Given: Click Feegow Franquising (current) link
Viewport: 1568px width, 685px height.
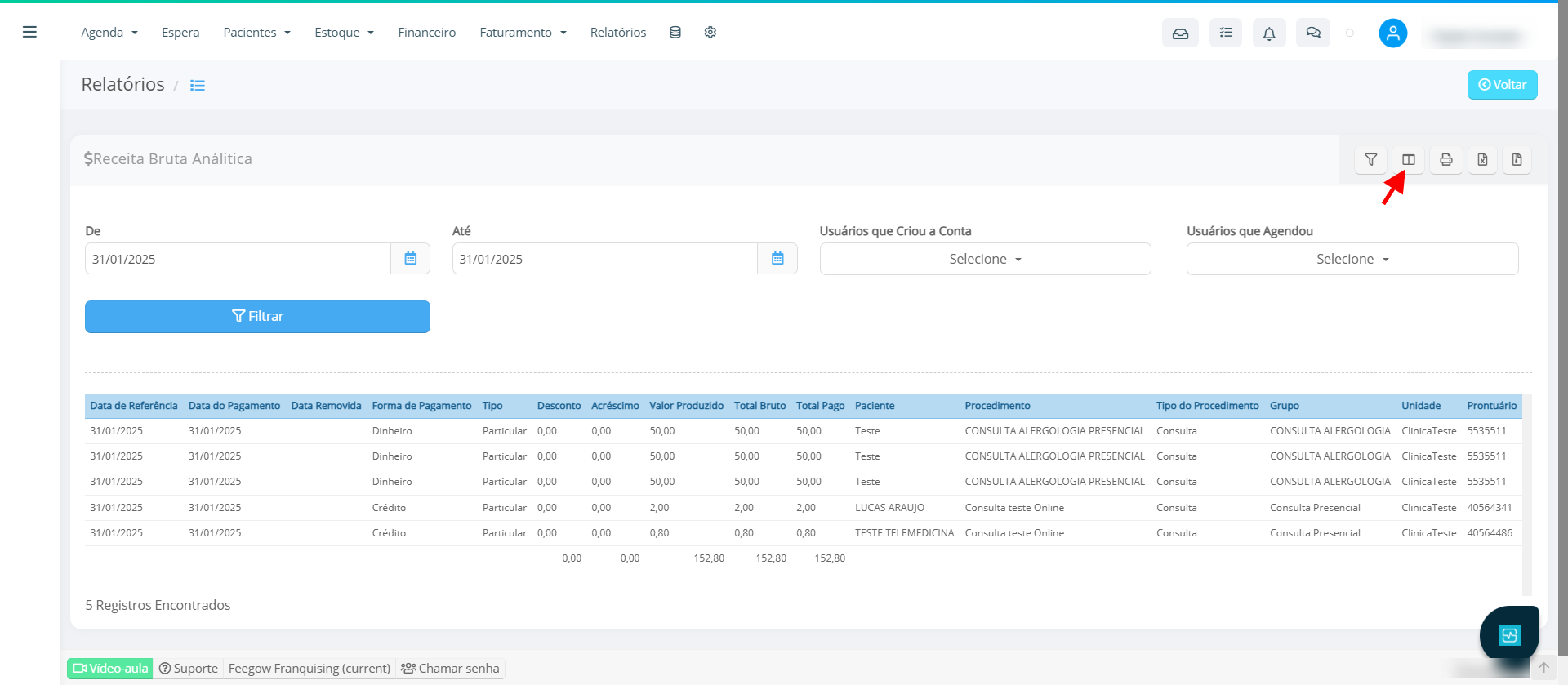Looking at the screenshot, I should (310, 668).
